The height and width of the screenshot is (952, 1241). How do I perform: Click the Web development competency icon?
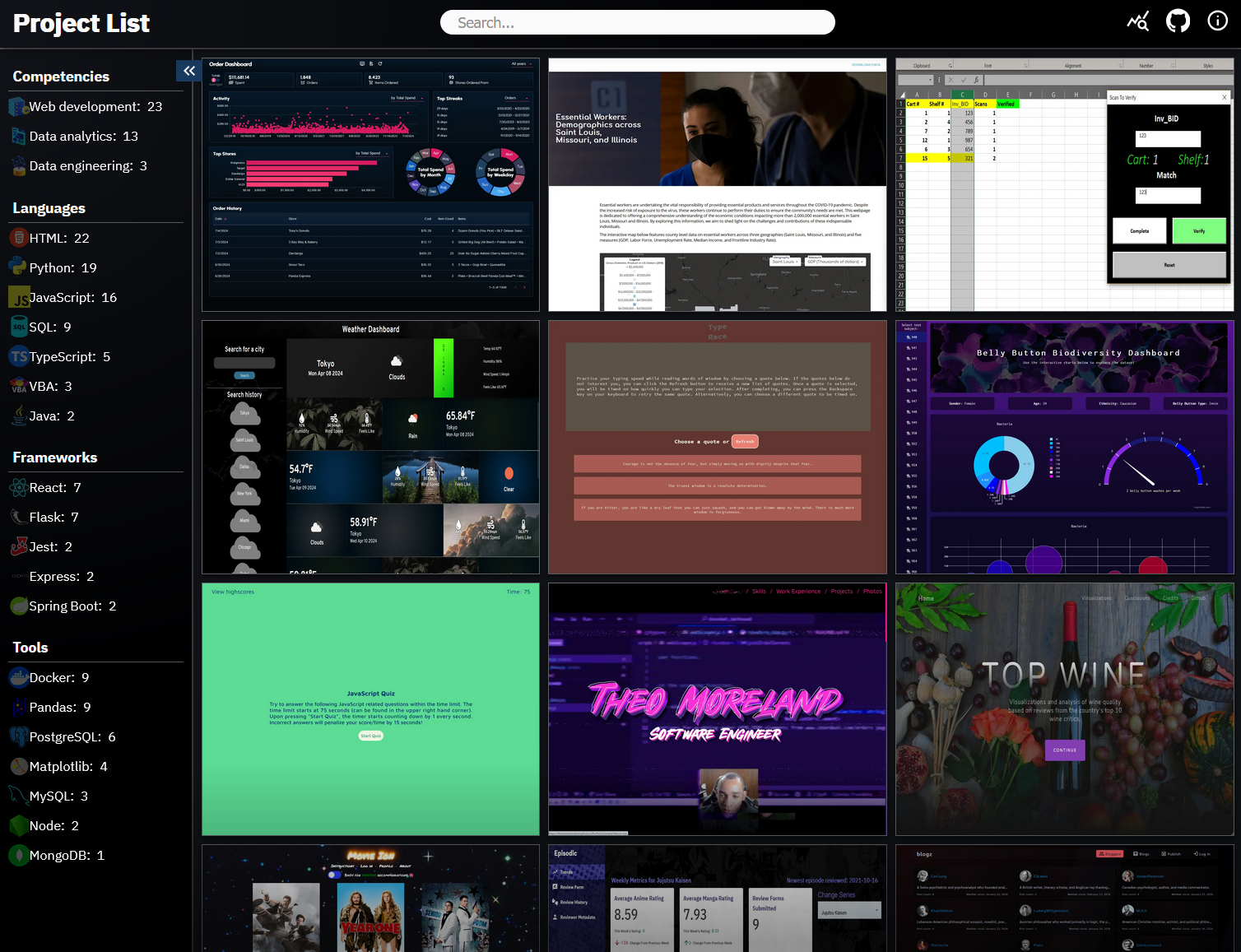pyautogui.click(x=19, y=107)
